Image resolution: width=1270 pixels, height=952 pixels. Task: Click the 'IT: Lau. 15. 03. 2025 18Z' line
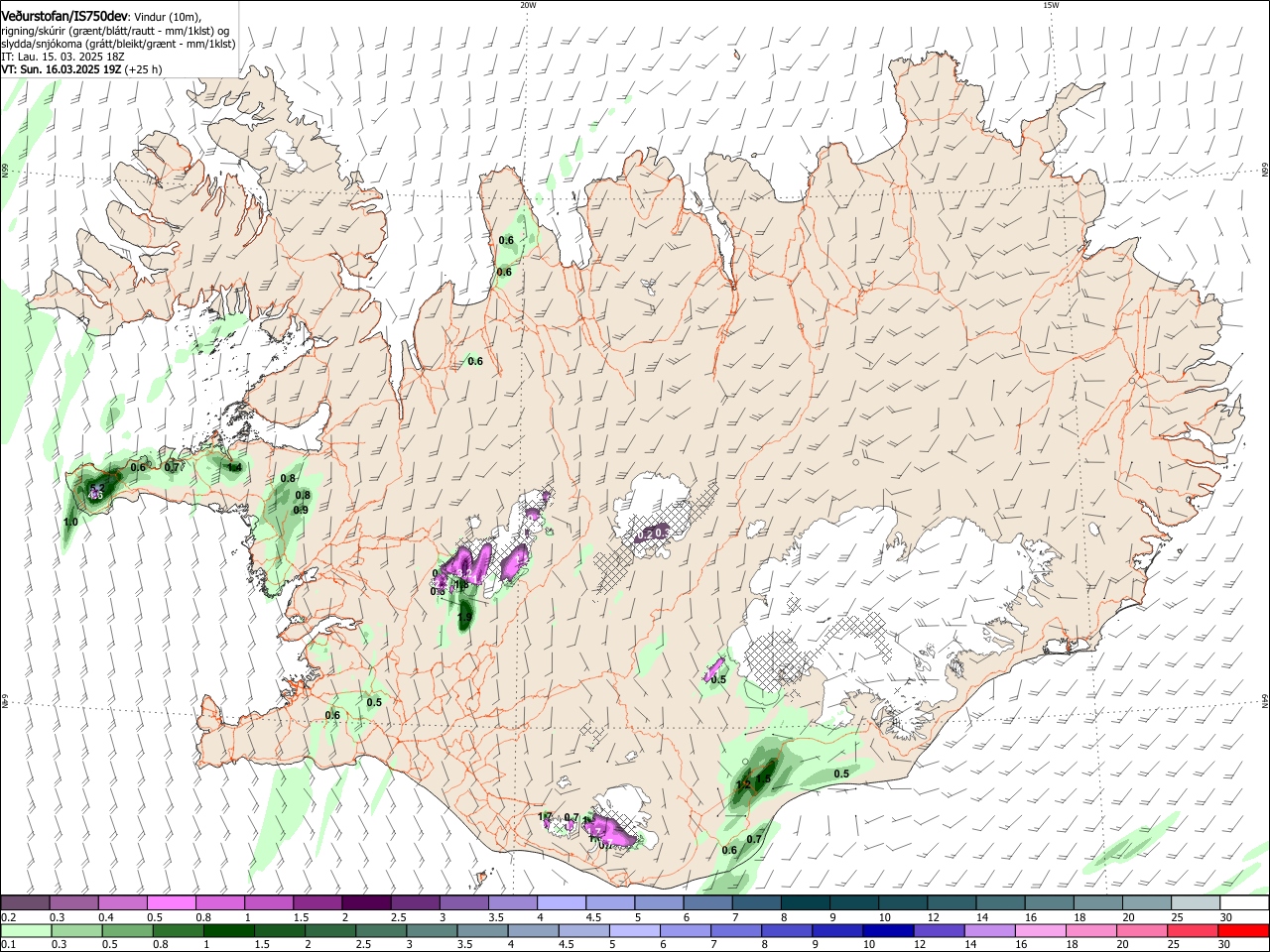[x=62, y=58]
